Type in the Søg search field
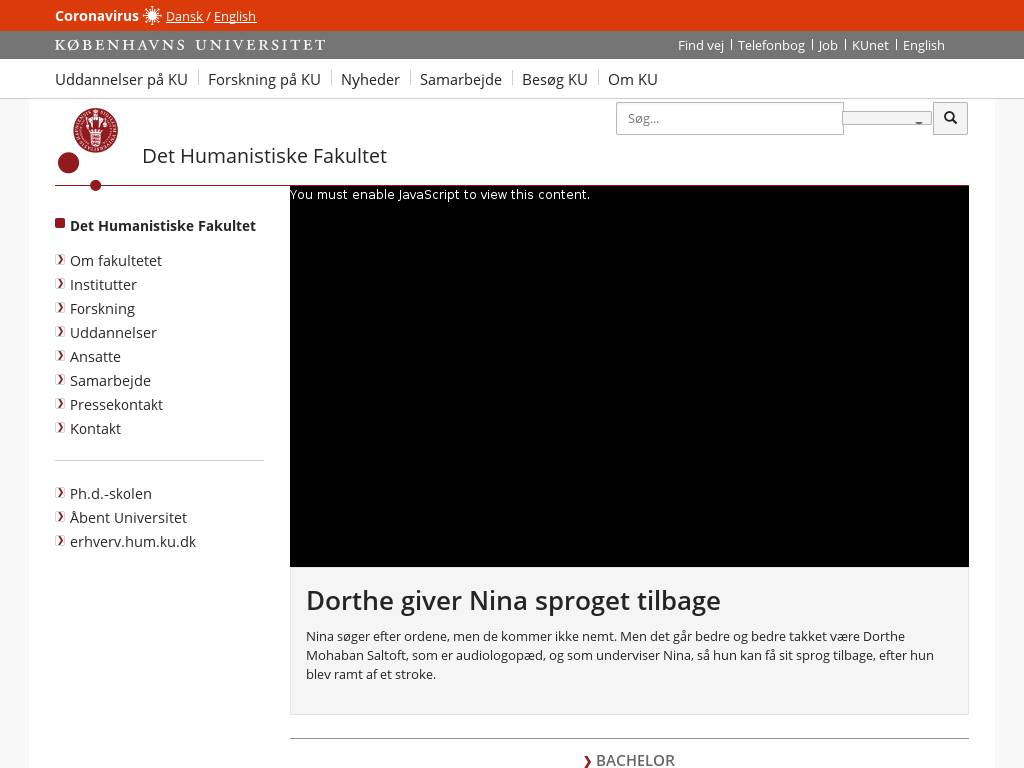This screenshot has height=768, width=1024. (x=729, y=118)
